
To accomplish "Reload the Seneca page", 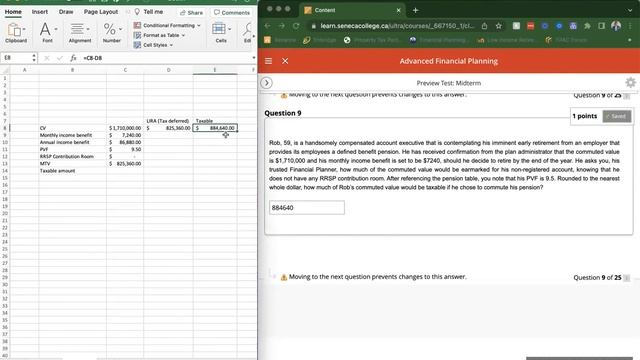I will coord(296,26).
